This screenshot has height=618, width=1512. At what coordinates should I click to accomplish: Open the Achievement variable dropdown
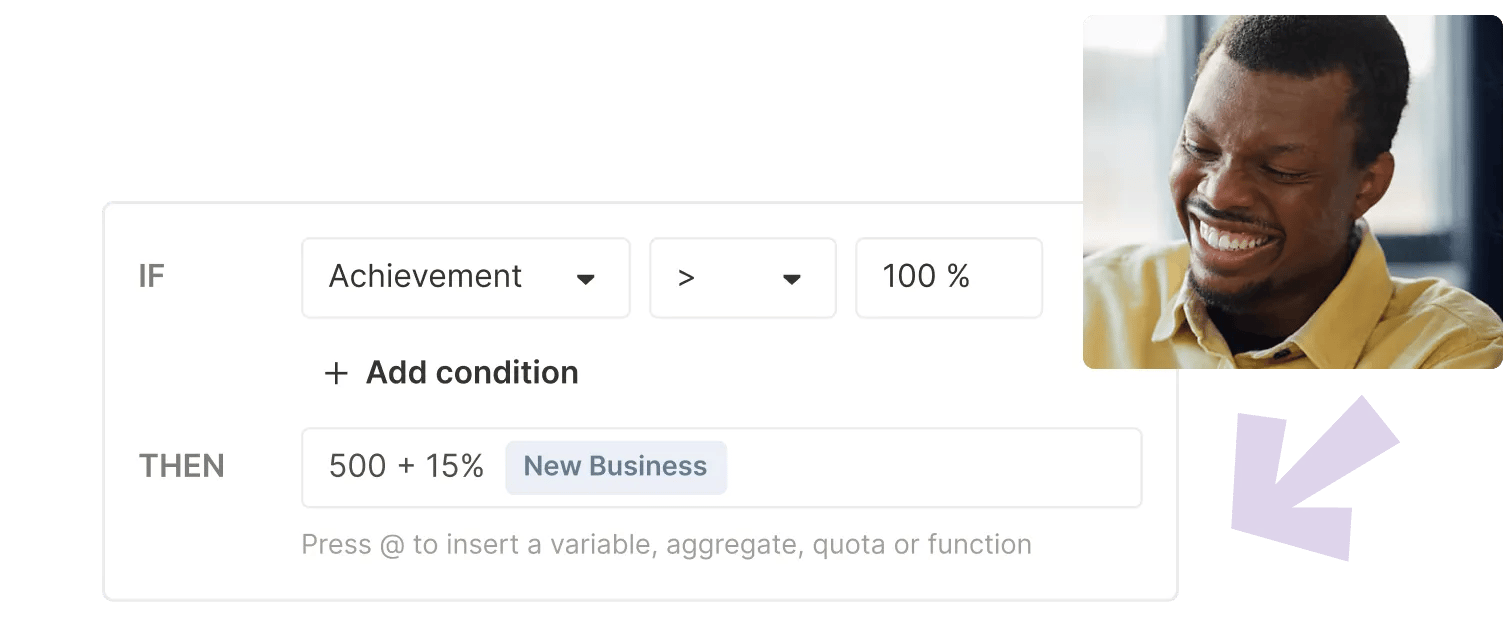[466, 277]
